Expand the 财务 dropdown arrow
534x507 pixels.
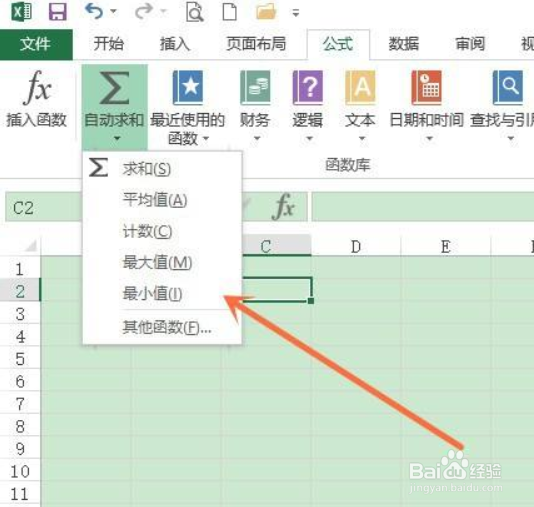pos(257,138)
